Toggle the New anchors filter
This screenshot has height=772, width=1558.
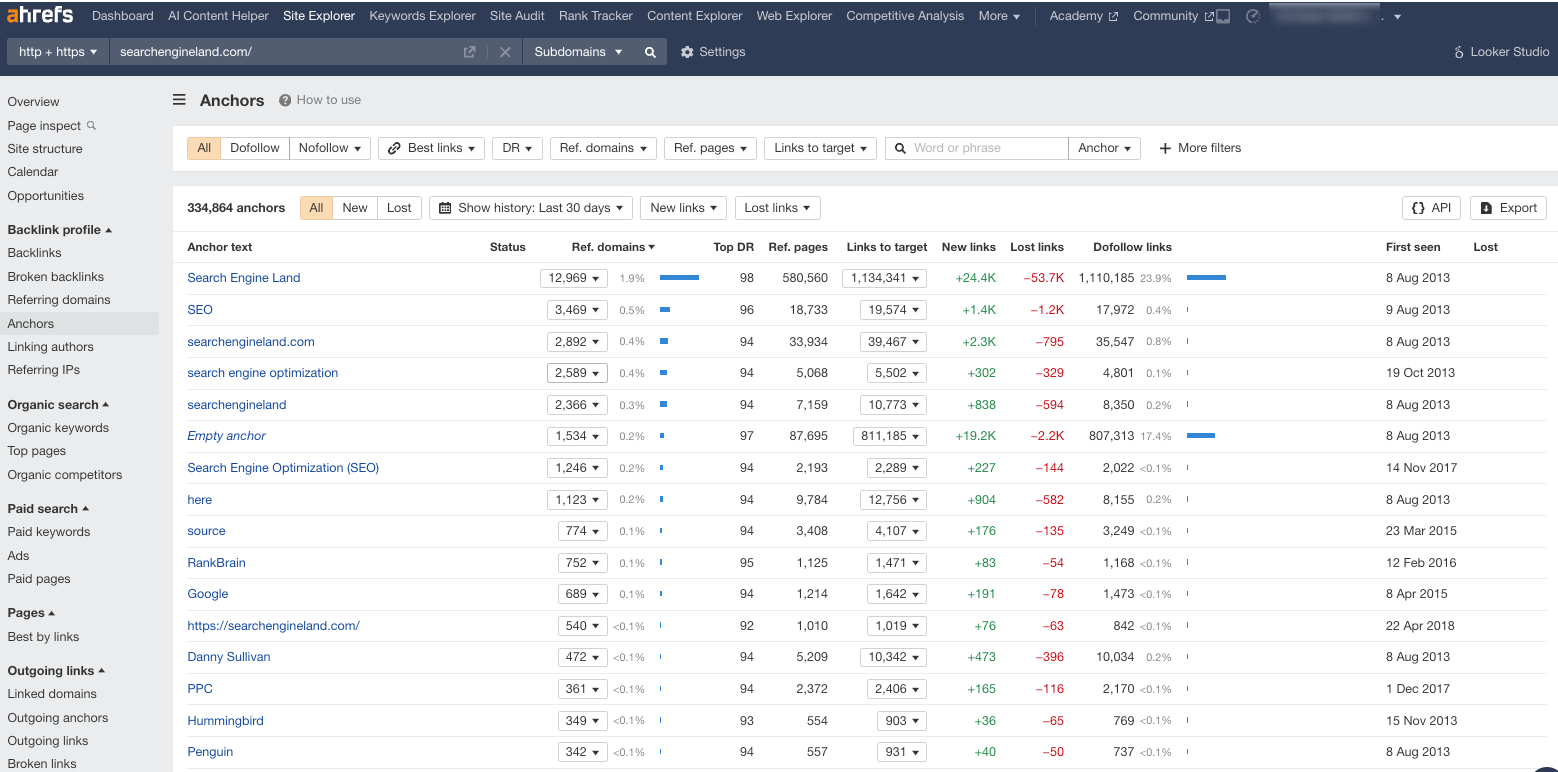(x=355, y=208)
